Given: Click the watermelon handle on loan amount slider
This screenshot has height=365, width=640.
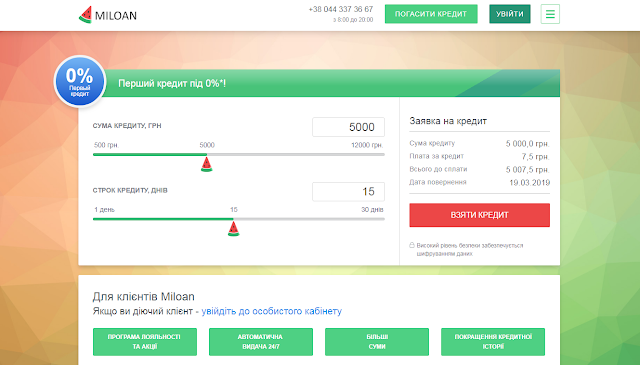Looking at the screenshot, I should pos(207,164).
